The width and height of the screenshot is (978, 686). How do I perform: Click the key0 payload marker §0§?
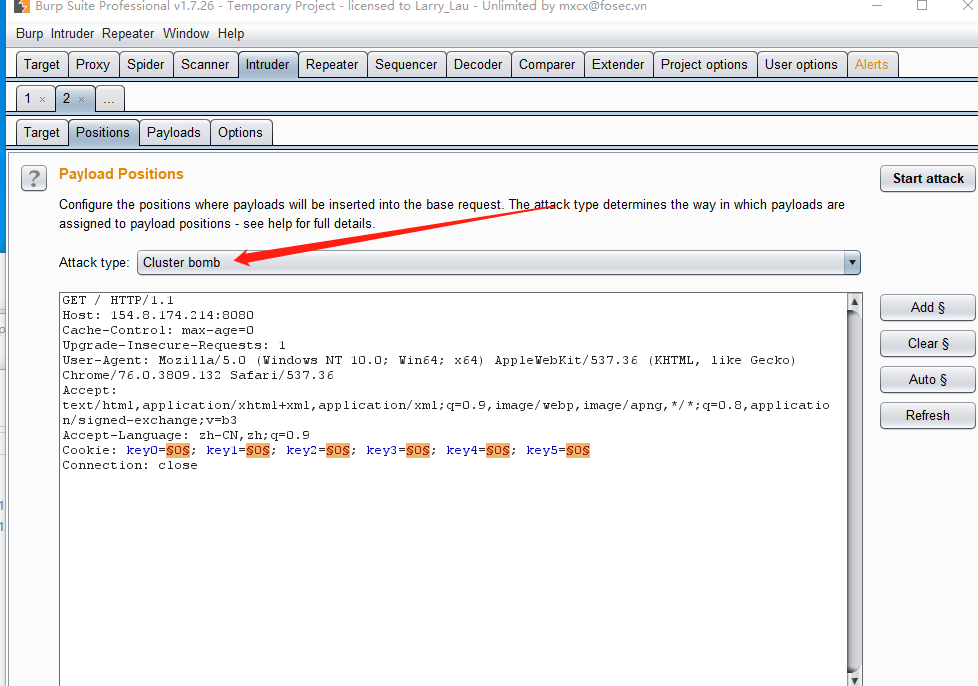pyautogui.click(x=178, y=450)
